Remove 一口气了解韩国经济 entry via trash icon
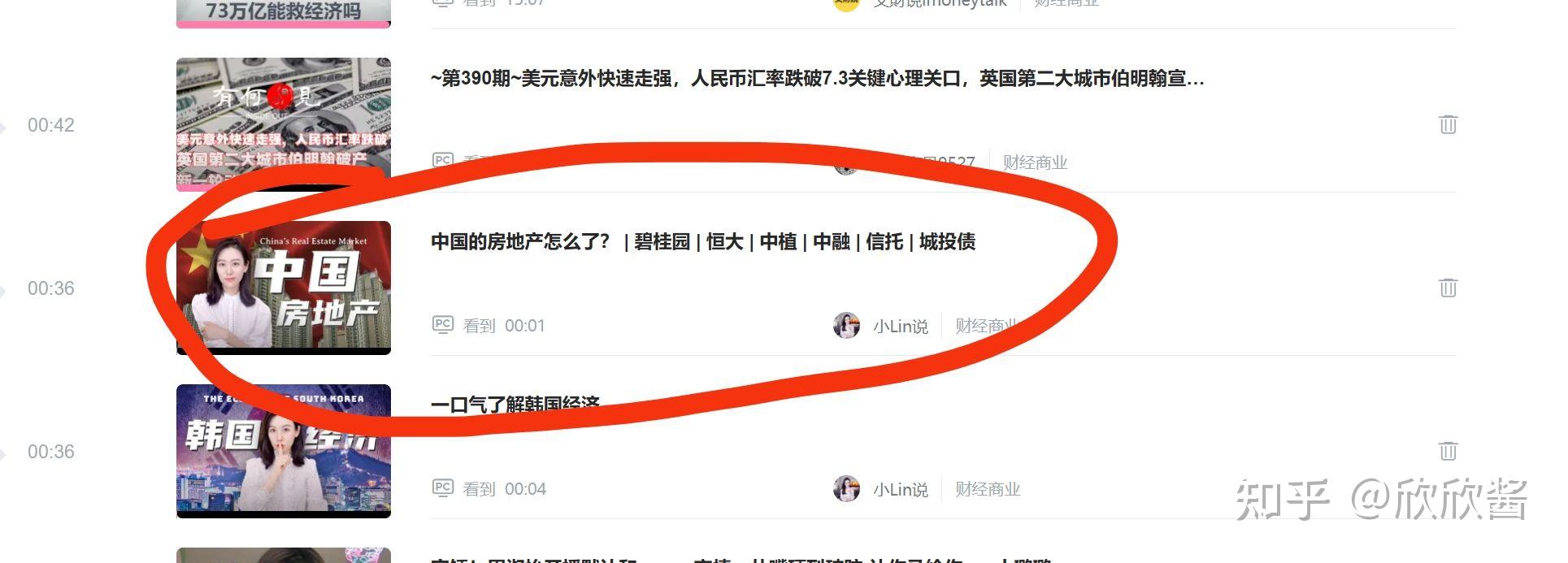Viewport: 1568px width, 563px height. 1448,451
